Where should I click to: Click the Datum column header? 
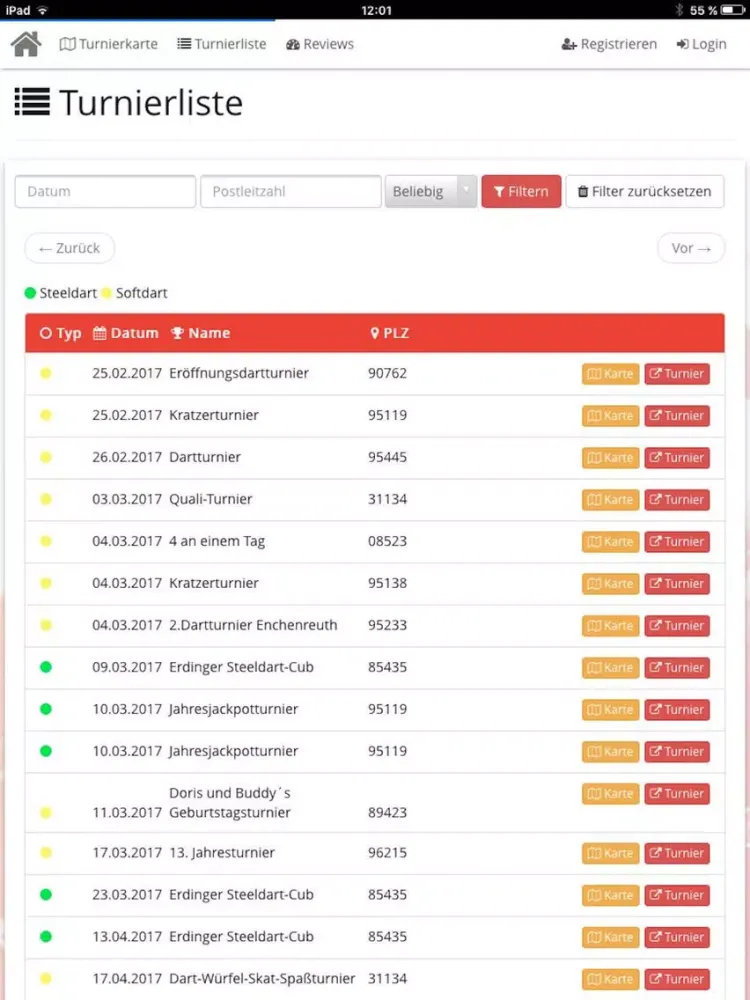tap(126, 333)
